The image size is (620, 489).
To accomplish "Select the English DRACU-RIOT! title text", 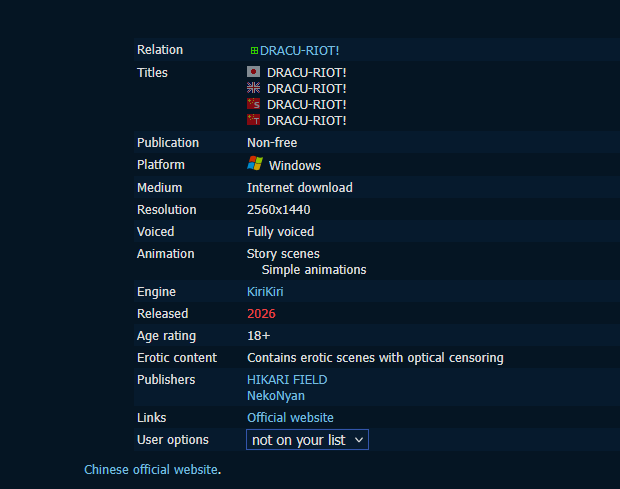I will pyautogui.click(x=306, y=89).
